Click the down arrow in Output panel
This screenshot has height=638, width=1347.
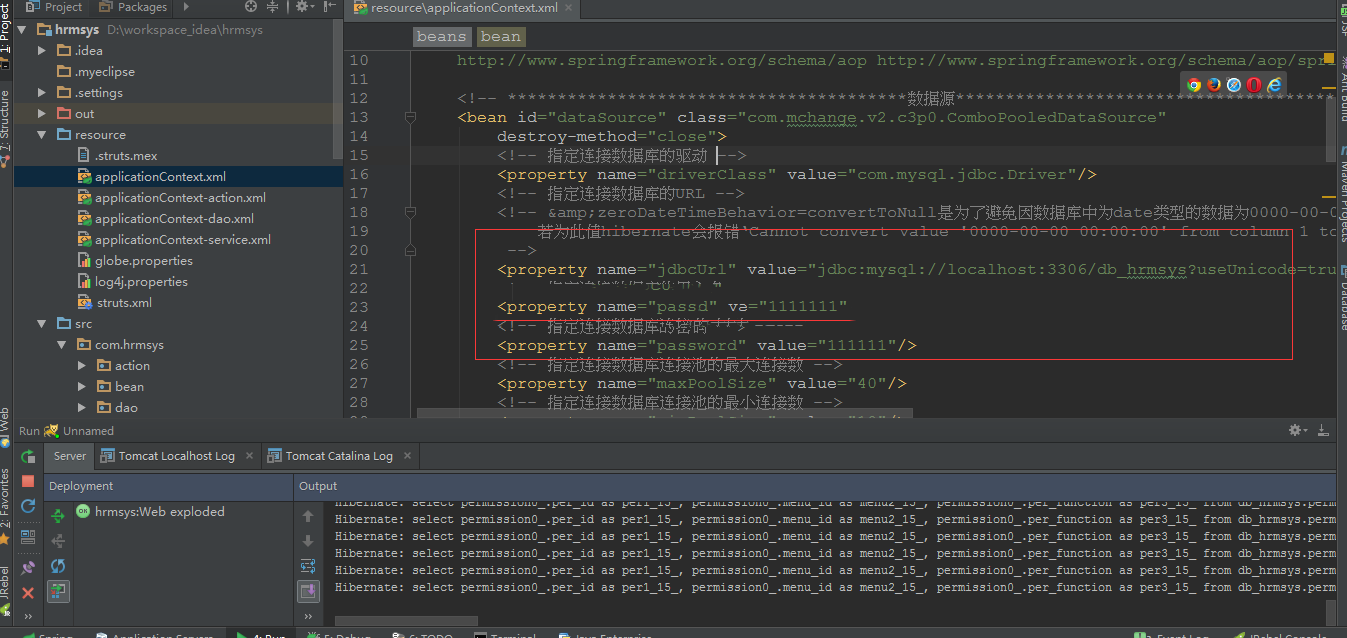[308, 541]
